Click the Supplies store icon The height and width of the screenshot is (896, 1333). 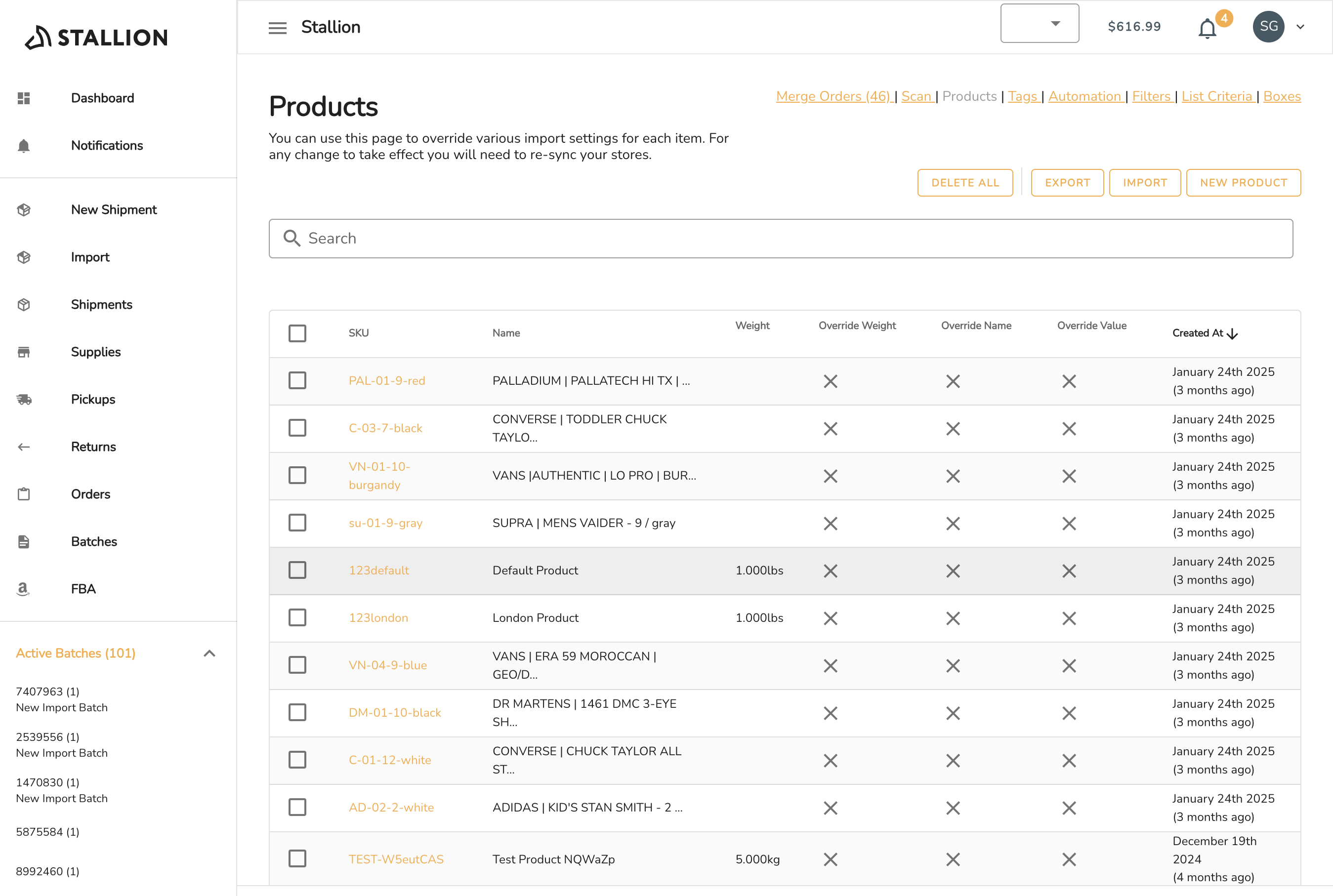click(23, 352)
